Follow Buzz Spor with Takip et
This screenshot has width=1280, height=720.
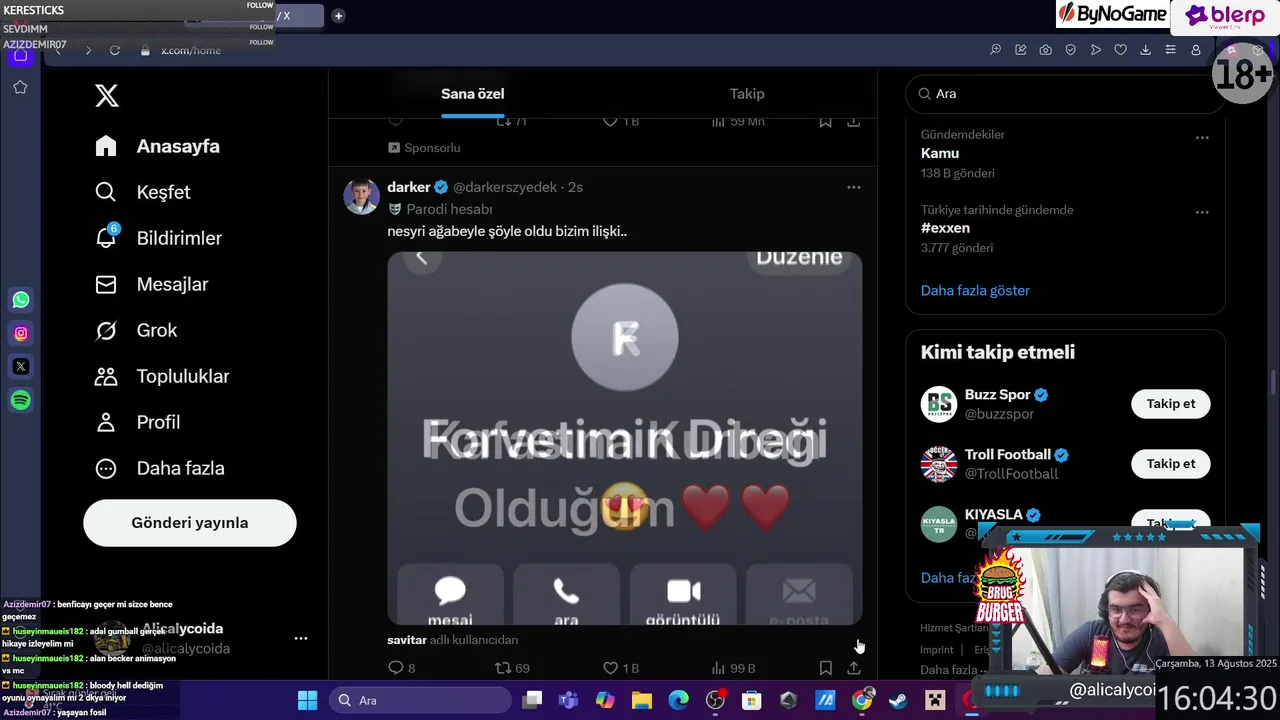coord(1171,404)
